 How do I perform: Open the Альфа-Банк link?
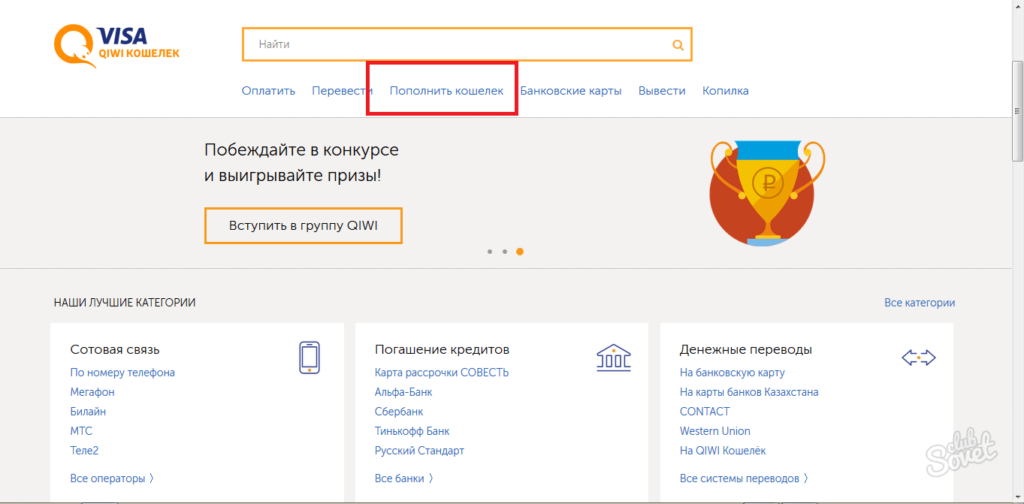pos(404,392)
